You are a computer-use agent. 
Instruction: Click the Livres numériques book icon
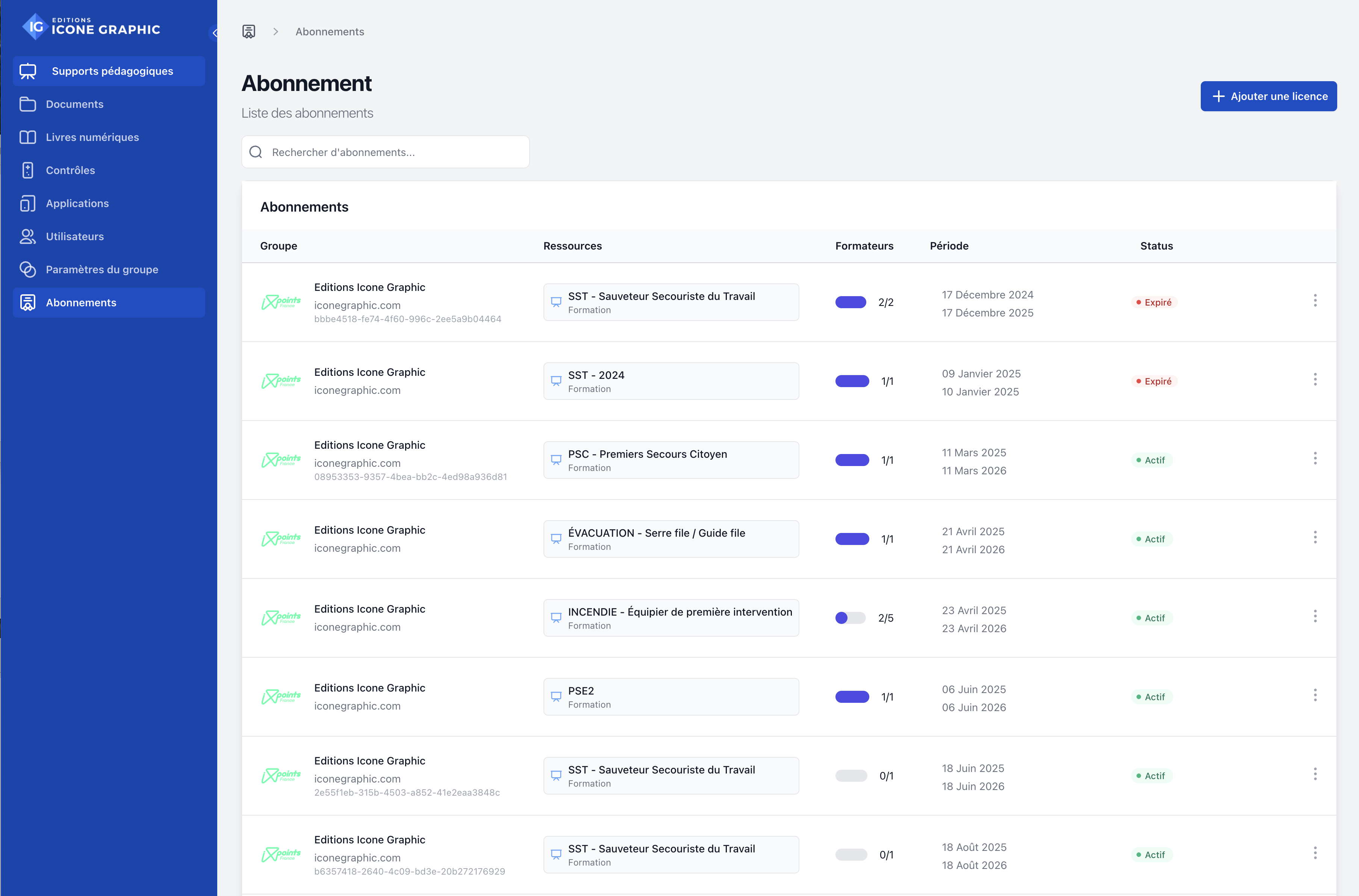27,137
